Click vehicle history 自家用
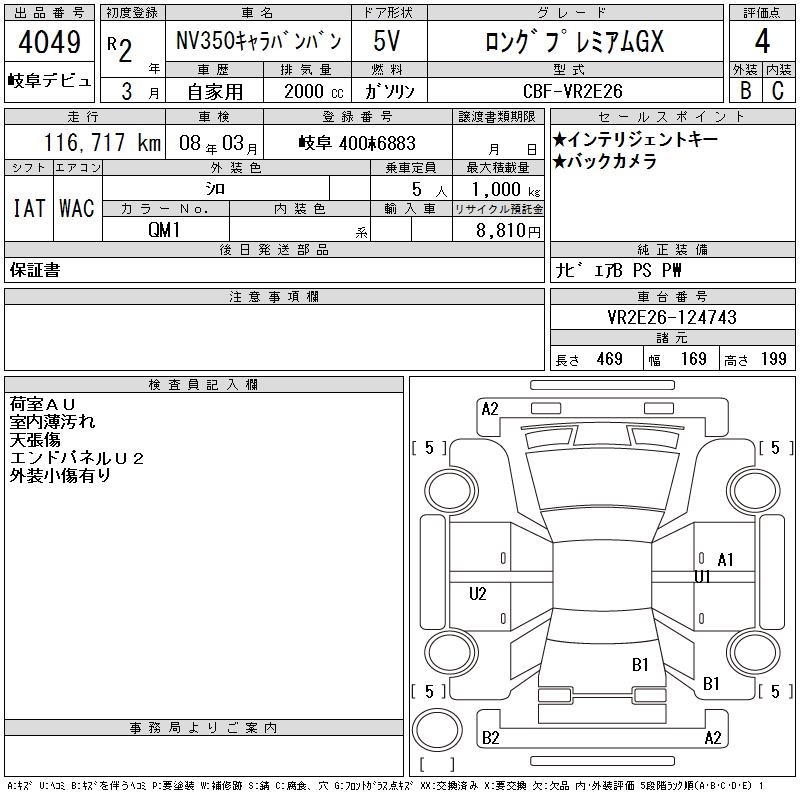 pyautogui.click(x=215, y=92)
